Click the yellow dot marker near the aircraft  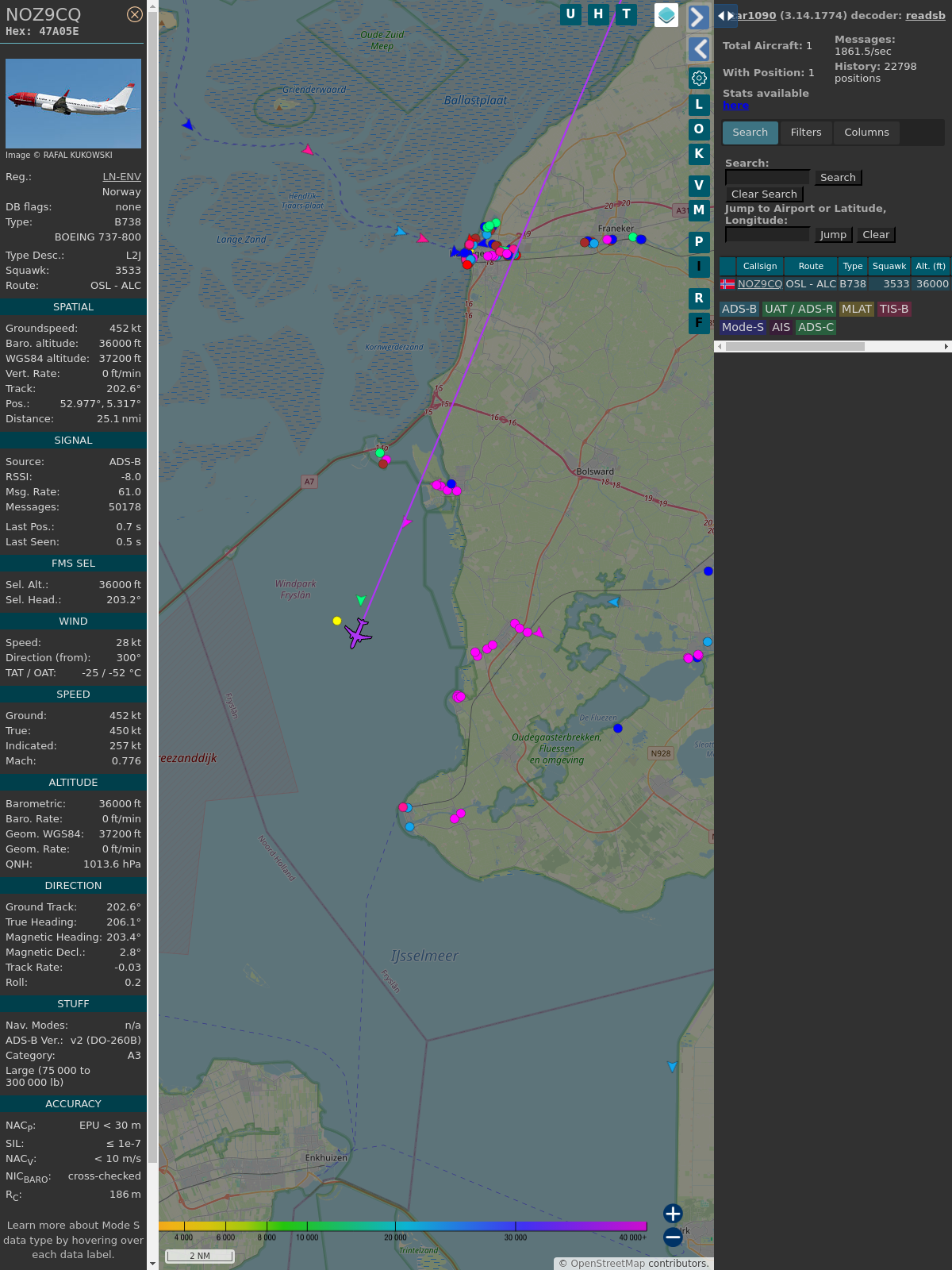click(337, 621)
